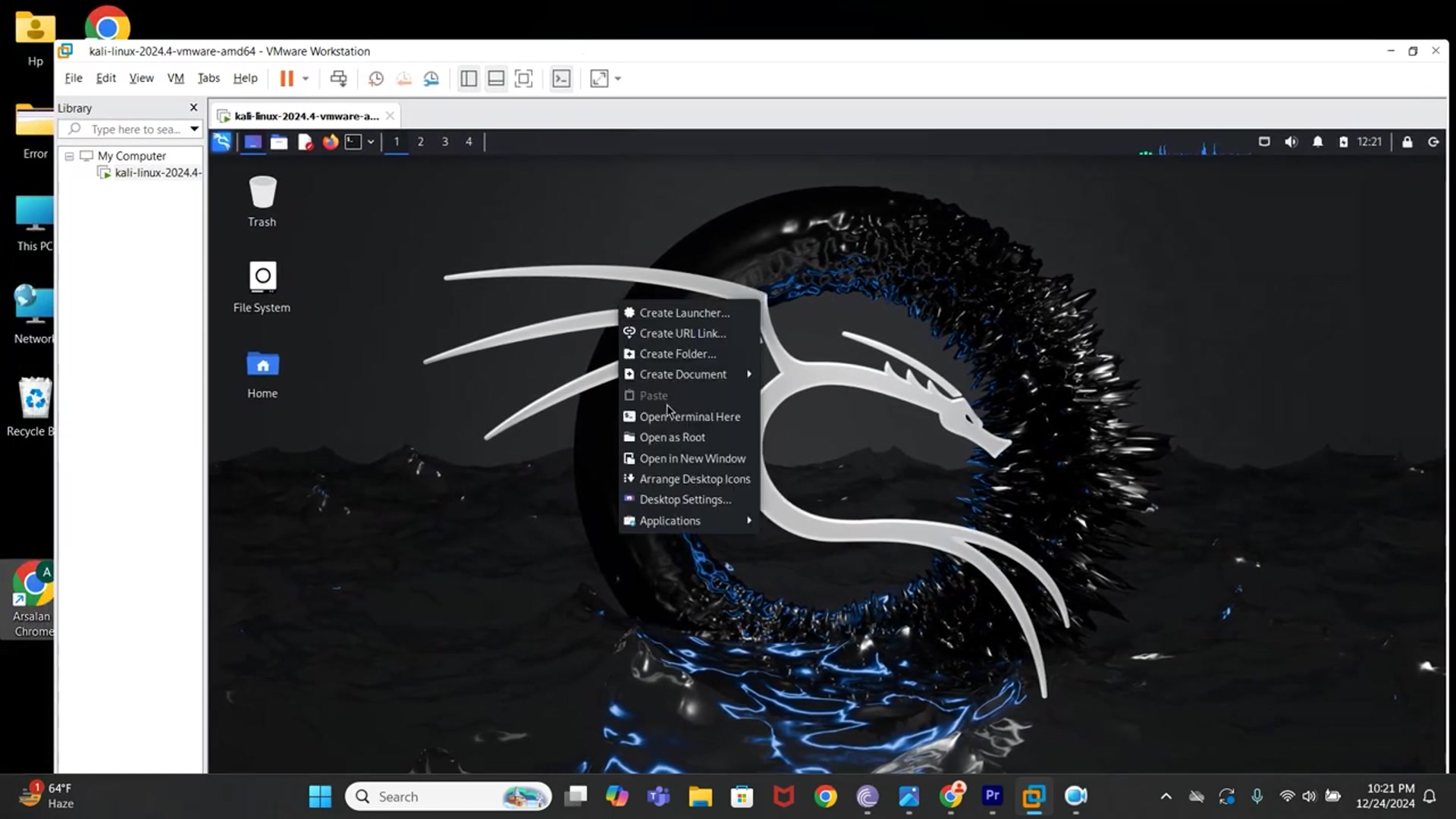Expand the terminal dropdown arrow in Kali panel
Viewport: 1456px width, 819px height.
[371, 142]
